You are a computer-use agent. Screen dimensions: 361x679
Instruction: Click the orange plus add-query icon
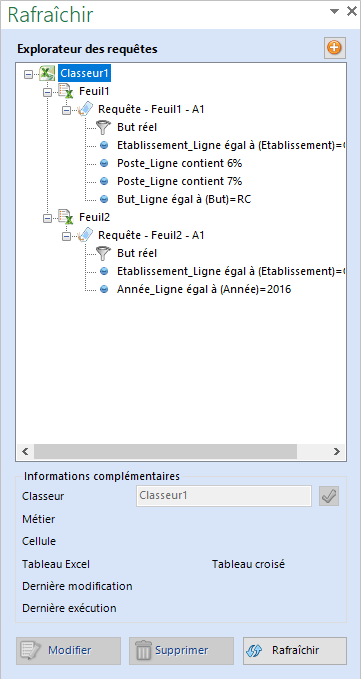(x=335, y=48)
